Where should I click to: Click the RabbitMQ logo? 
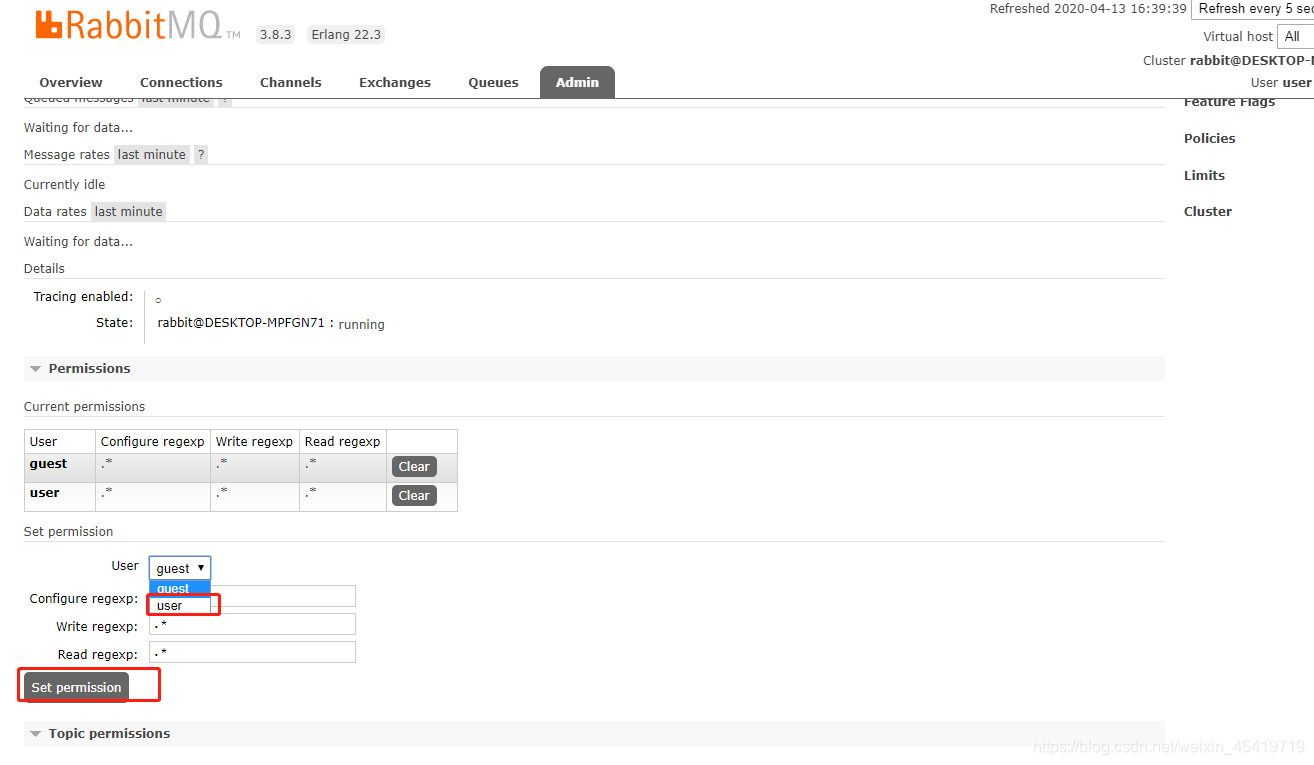tap(137, 26)
